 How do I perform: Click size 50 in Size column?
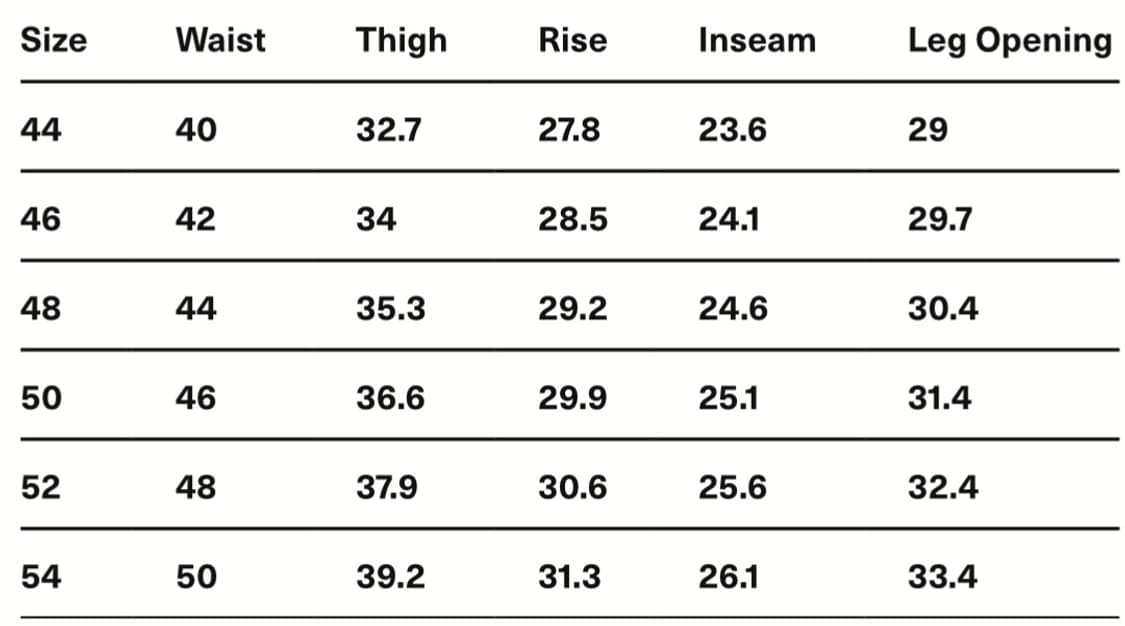41,398
